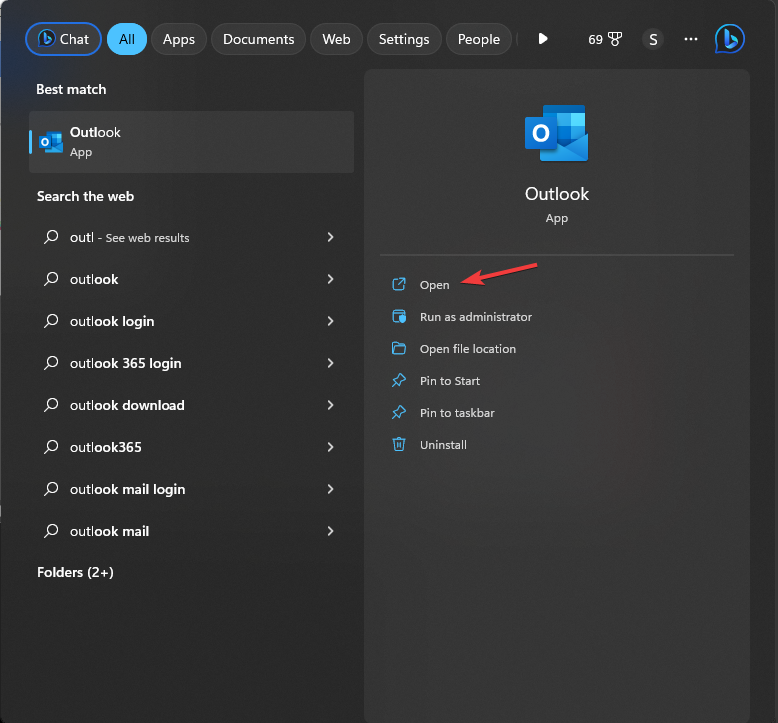The image size is (778, 723).
Task: Click the Run as administrator shield icon
Action: [x=399, y=317]
